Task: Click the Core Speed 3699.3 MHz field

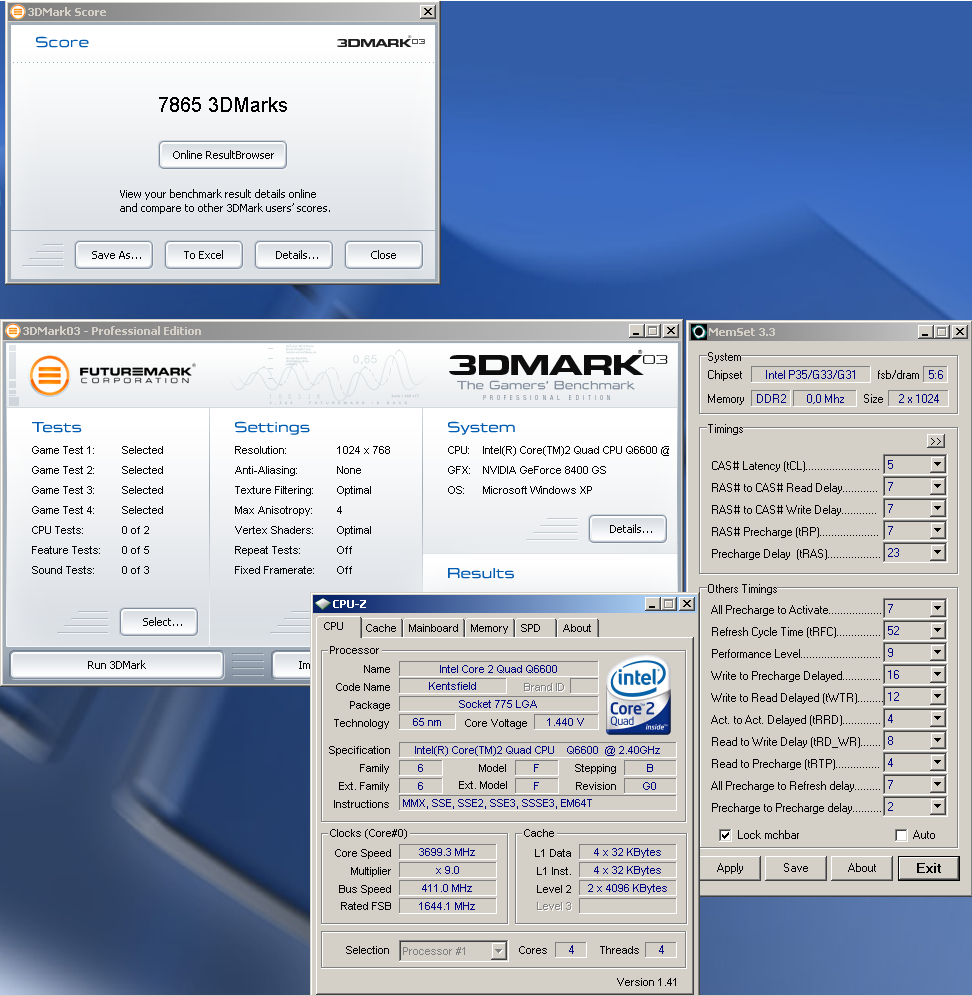Action: pyautogui.click(x=447, y=852)
